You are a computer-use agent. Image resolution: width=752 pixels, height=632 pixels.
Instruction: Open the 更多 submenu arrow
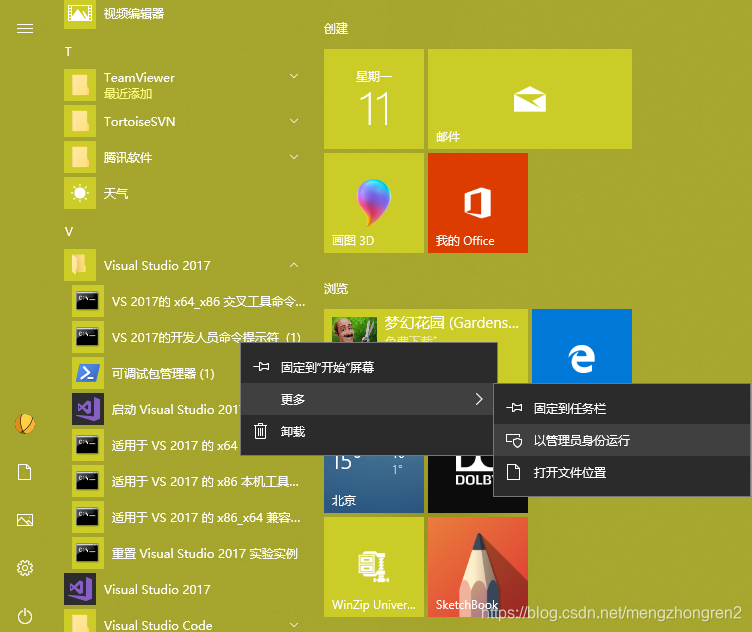479,399
